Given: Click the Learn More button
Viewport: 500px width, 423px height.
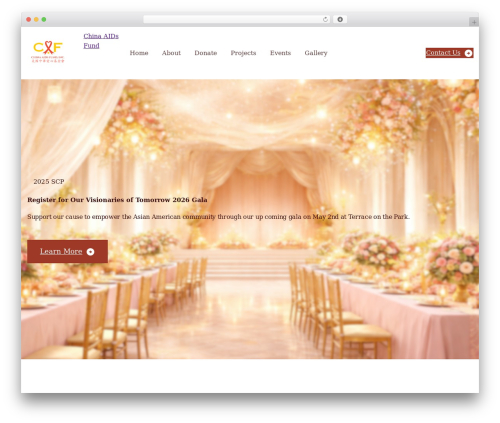Looking at the screenshot, I should [67, 251].
